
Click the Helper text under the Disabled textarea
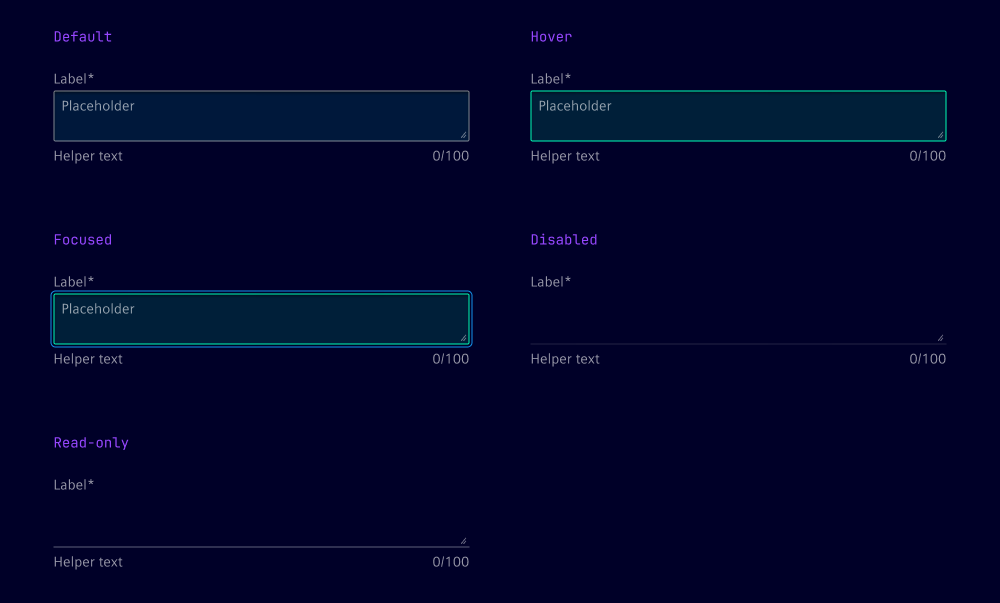(565, 359)
